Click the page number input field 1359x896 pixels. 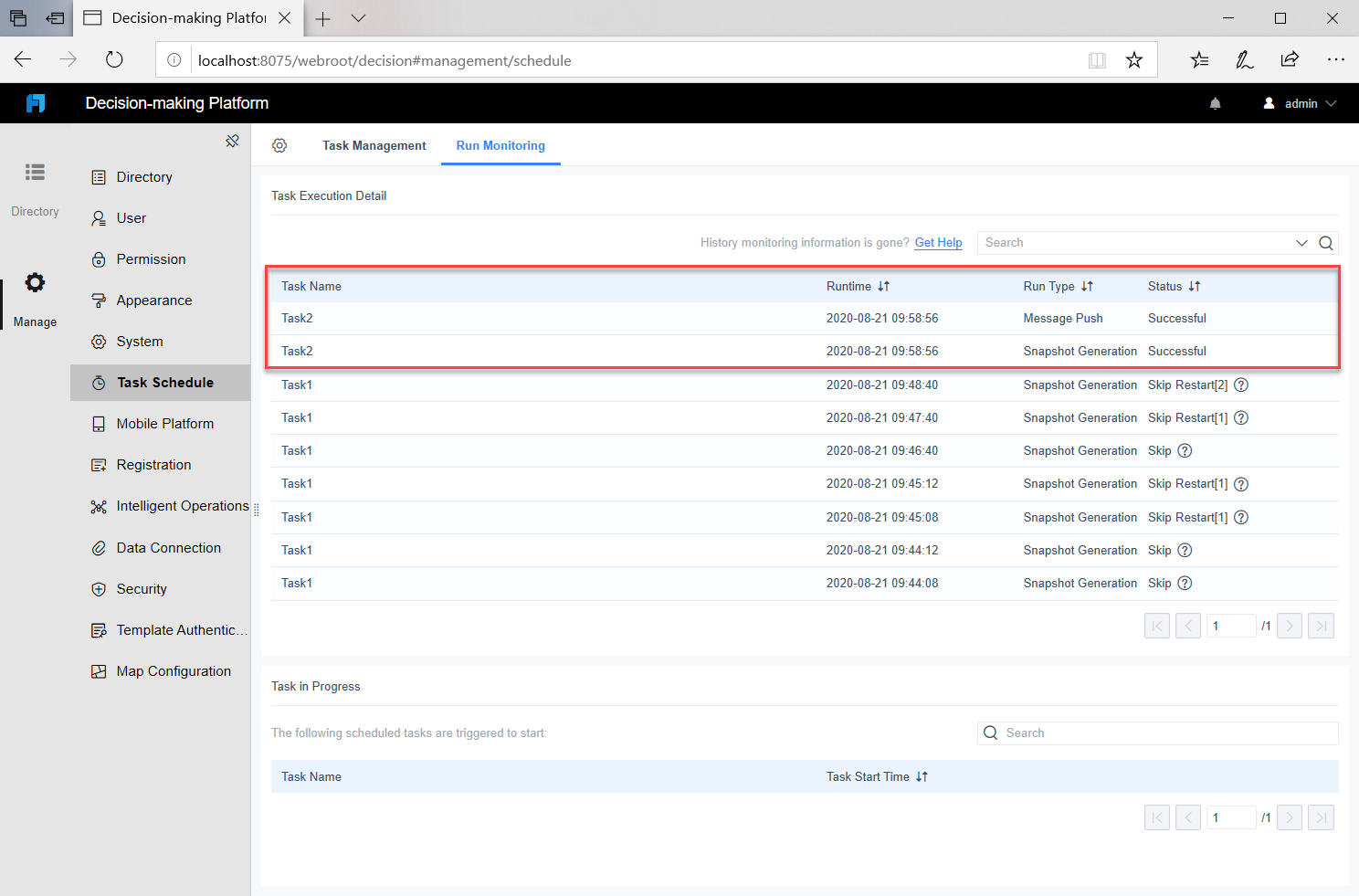1230,625
